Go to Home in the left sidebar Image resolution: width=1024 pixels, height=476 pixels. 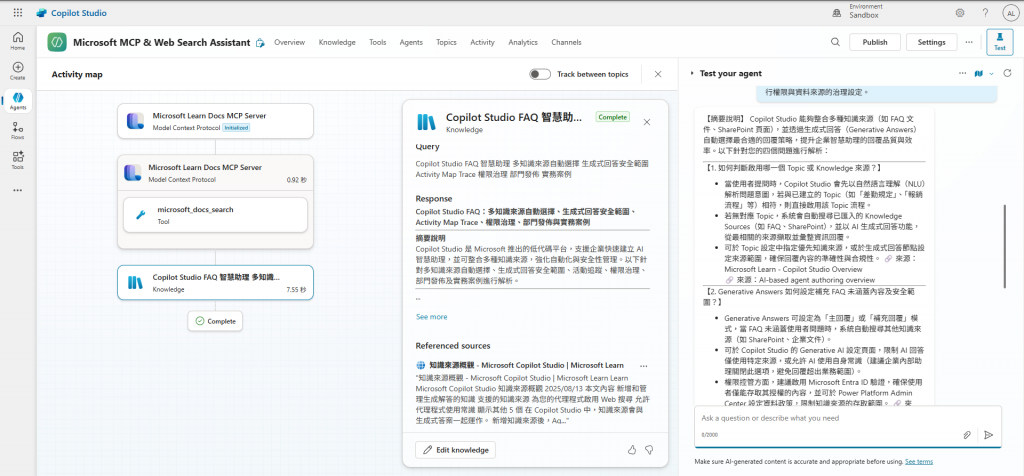point(18,40)
